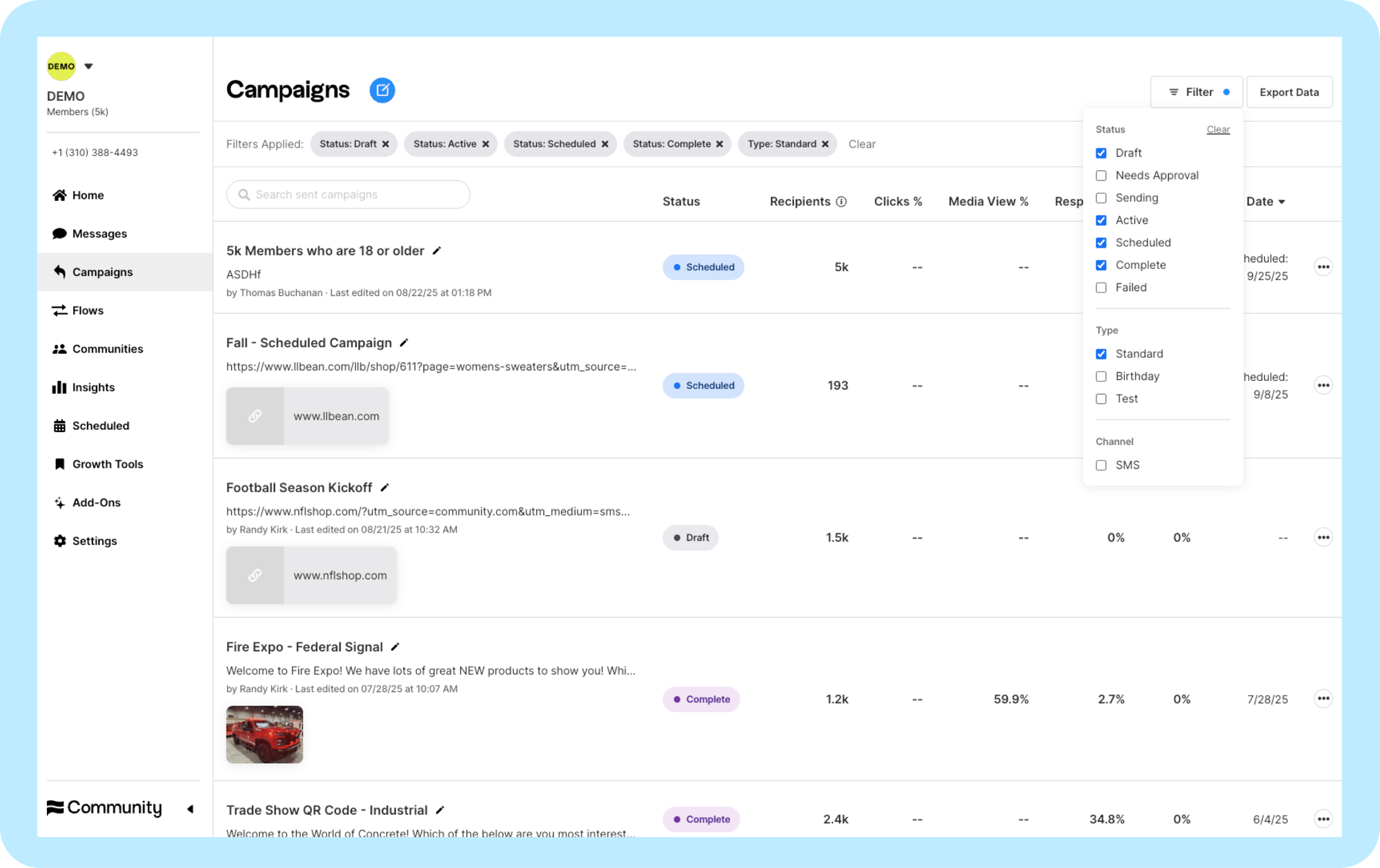Click the fire truck image thumbnail
Viewport: 1380px width, 868px height.
[x=264, y=734]
